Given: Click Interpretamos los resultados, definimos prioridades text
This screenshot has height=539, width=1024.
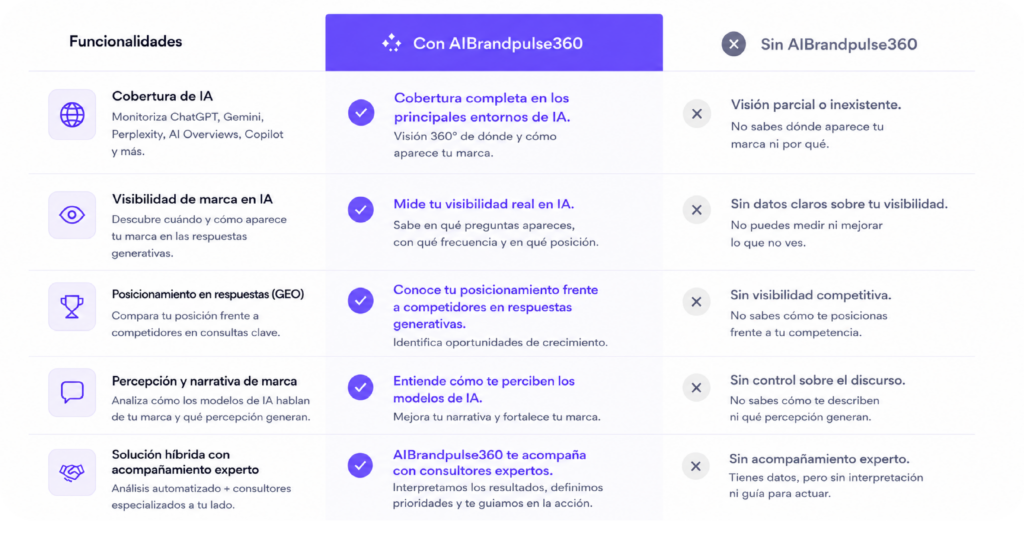Looking at the screenshot, I should [x=498, y=495].
